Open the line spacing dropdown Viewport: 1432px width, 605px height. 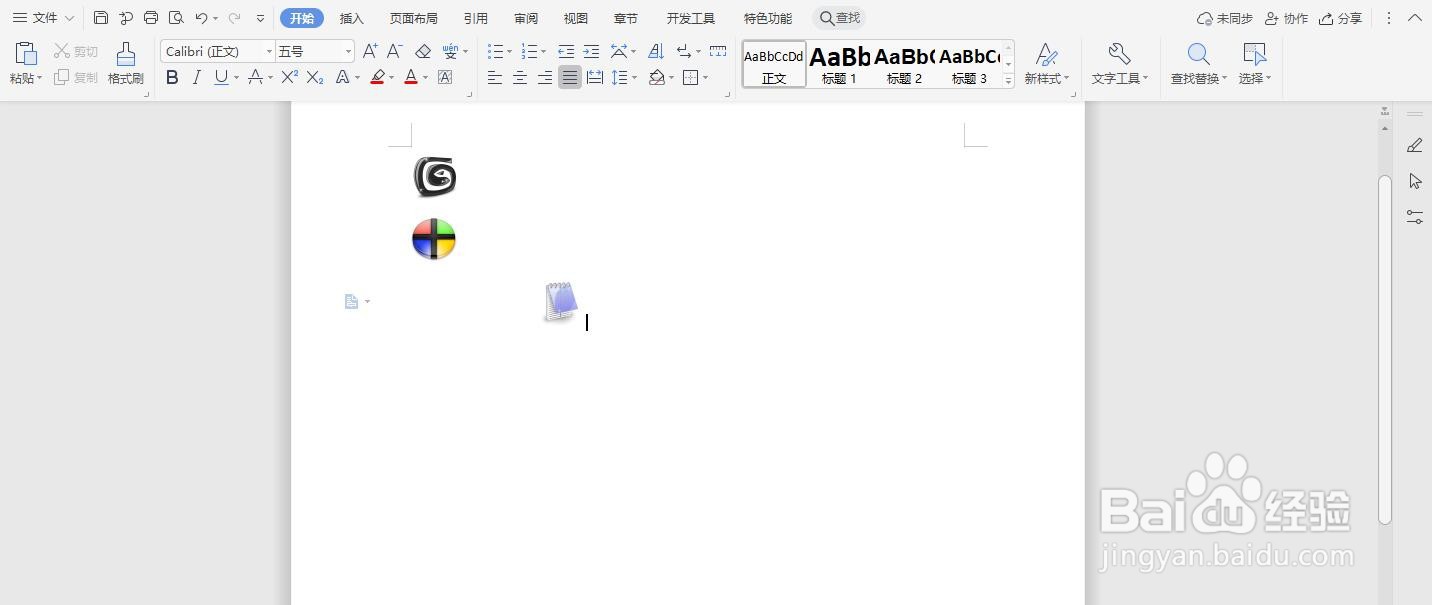coord(634,77)
